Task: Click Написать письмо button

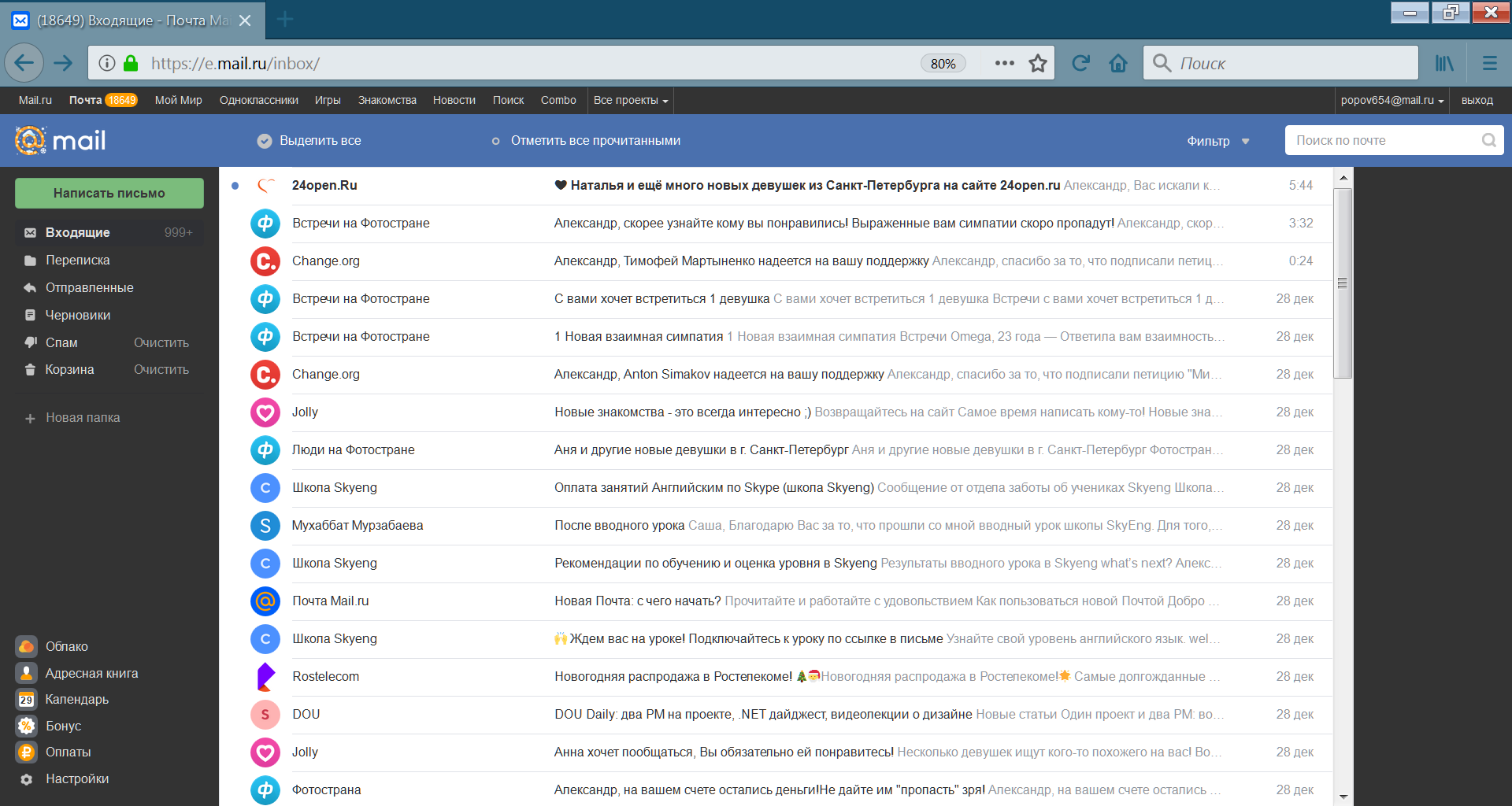Action: pyautogui.click(x=109, y=193)
